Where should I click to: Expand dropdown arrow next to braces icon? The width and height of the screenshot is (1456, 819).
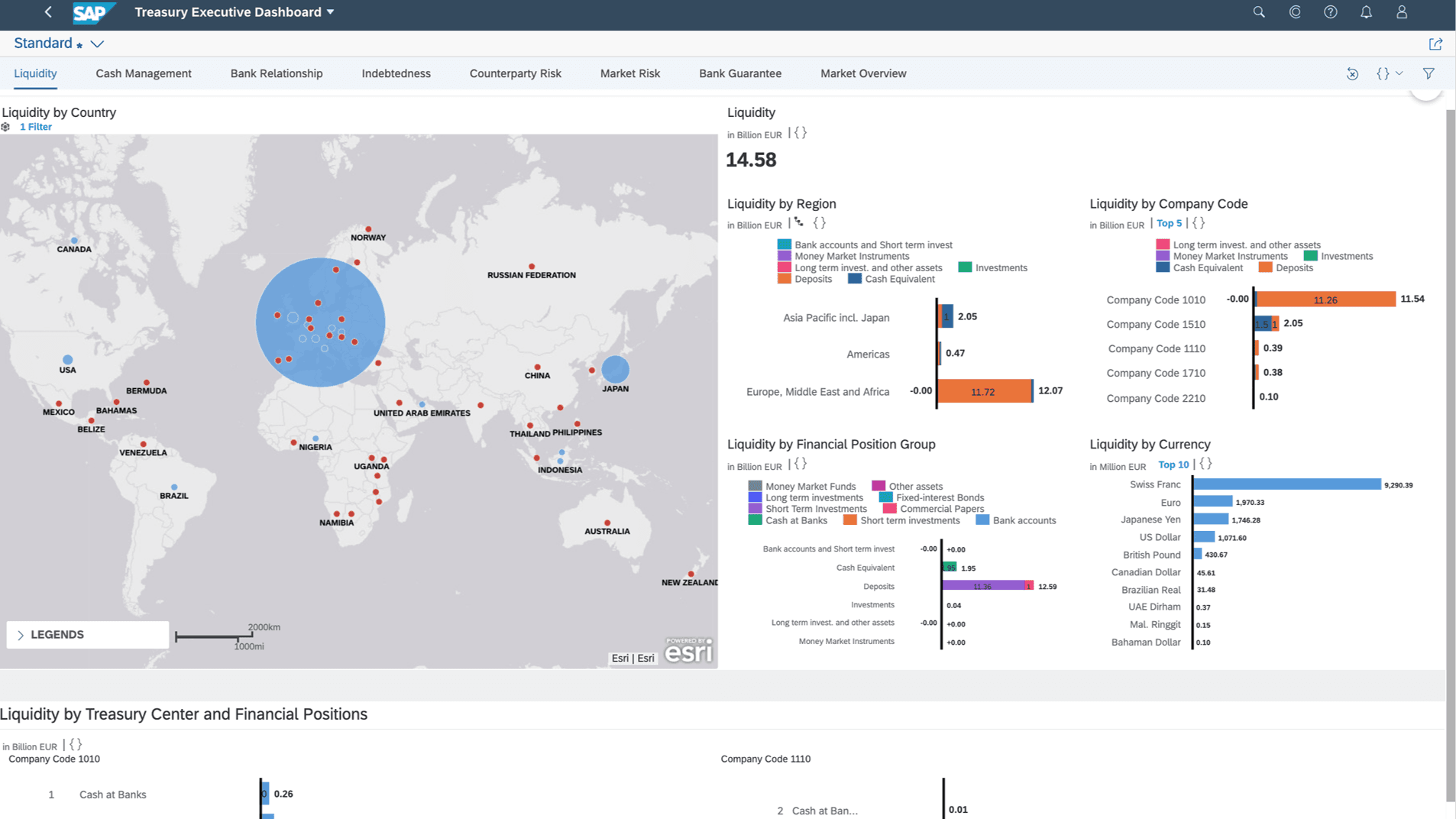tap(1399, 73)
